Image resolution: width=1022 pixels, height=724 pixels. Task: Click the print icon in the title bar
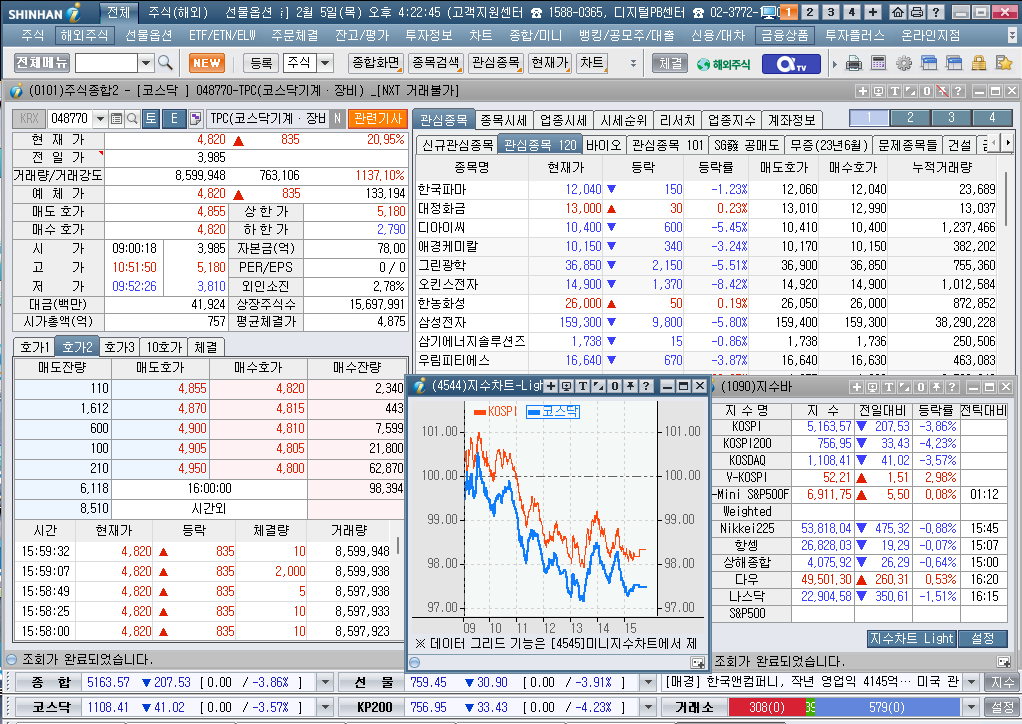(x=916, y=12)
